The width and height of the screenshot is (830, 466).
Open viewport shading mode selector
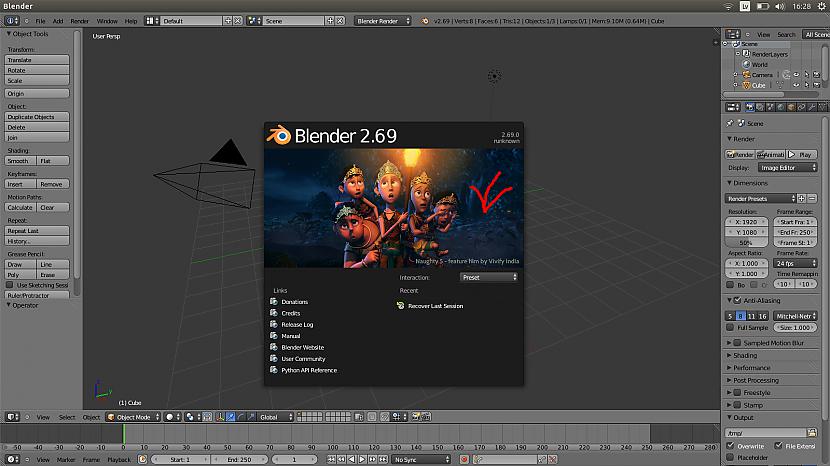pyautogui.click(x=173, y=417)
